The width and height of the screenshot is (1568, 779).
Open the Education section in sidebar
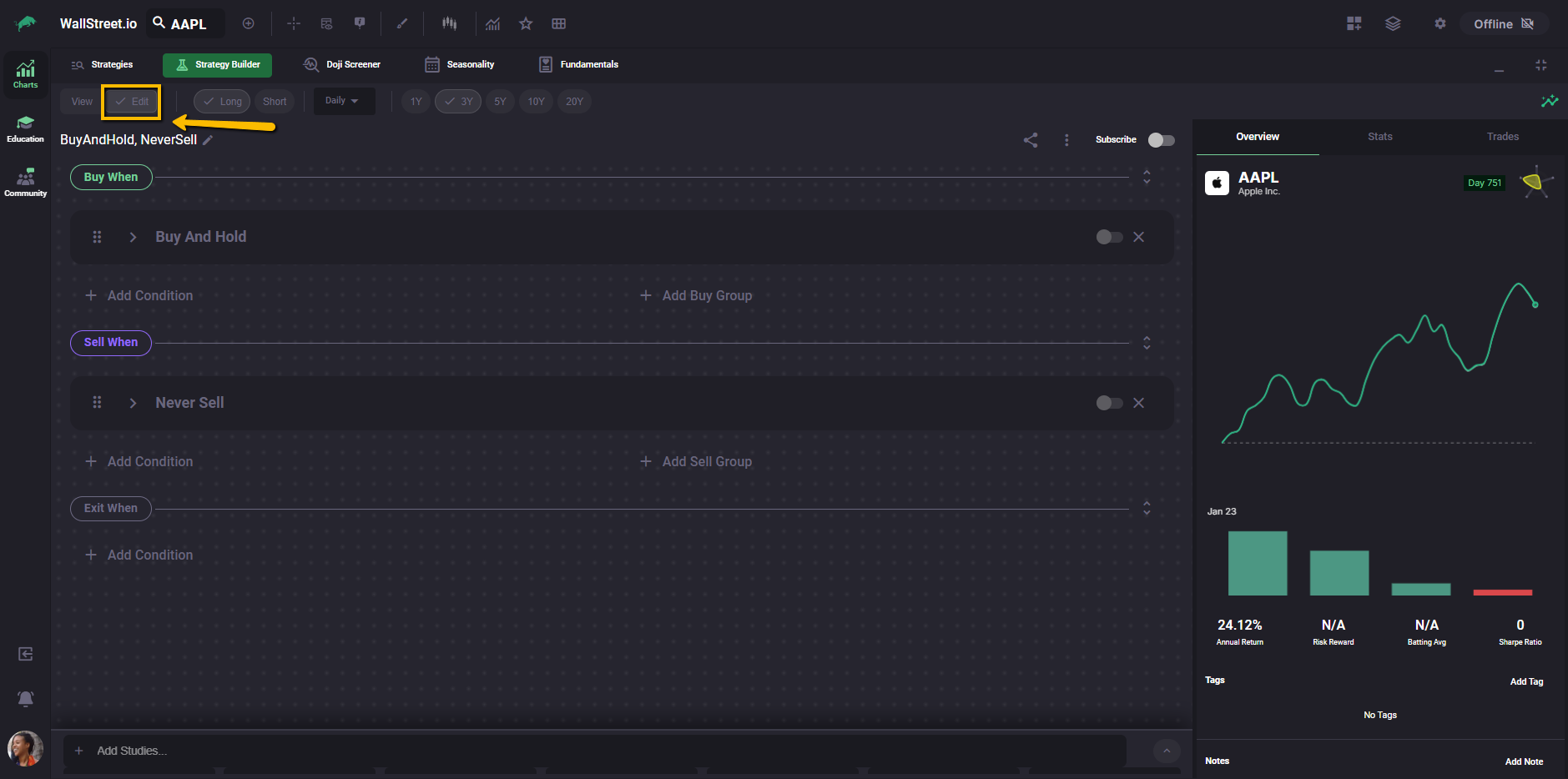(26, 129)
